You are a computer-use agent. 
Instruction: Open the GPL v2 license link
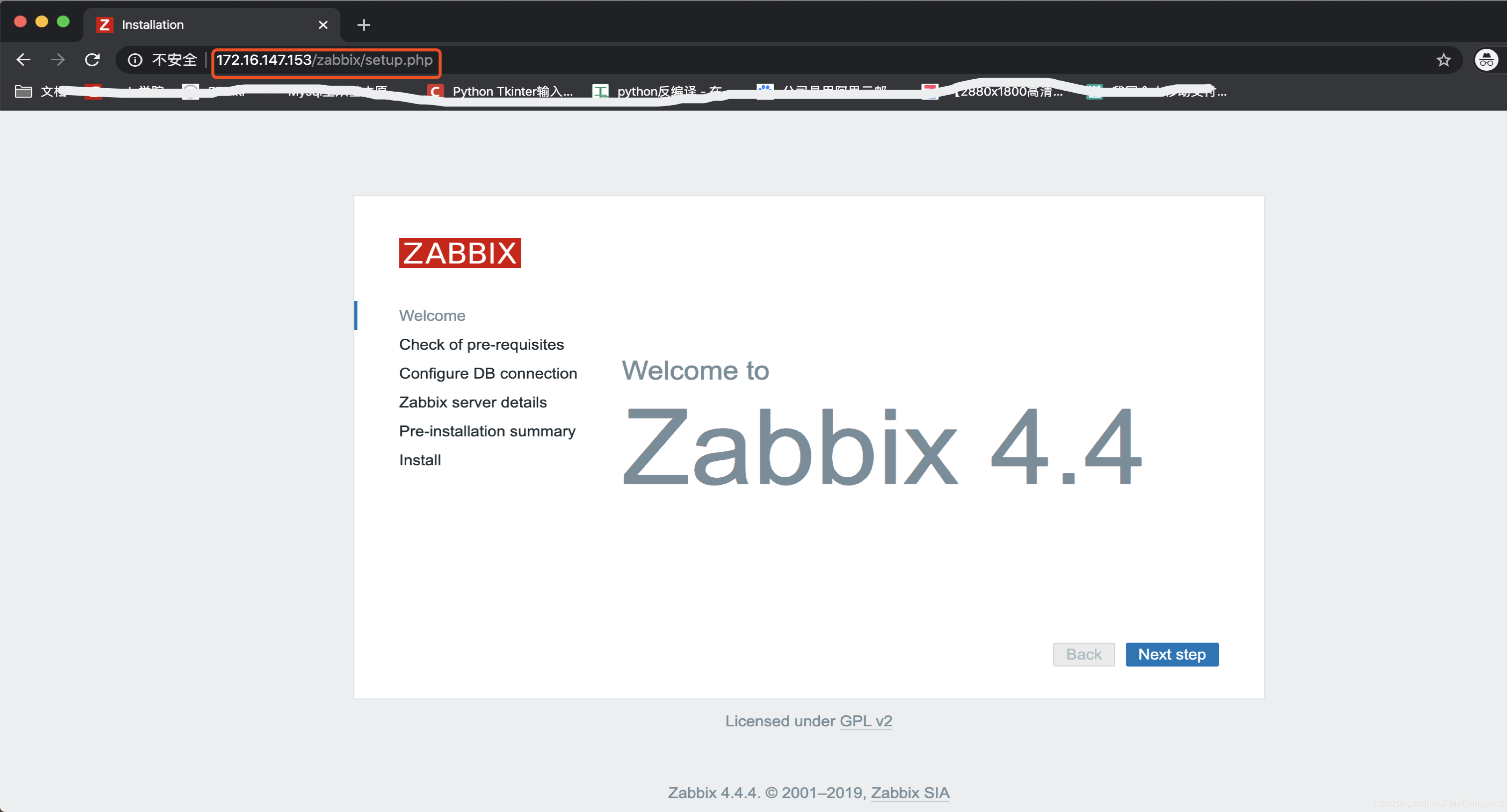(x=865, y=721)
